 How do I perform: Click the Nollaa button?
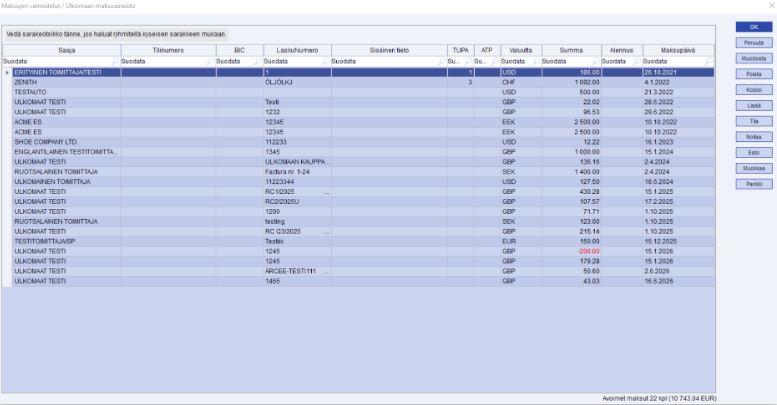[754, 137]
